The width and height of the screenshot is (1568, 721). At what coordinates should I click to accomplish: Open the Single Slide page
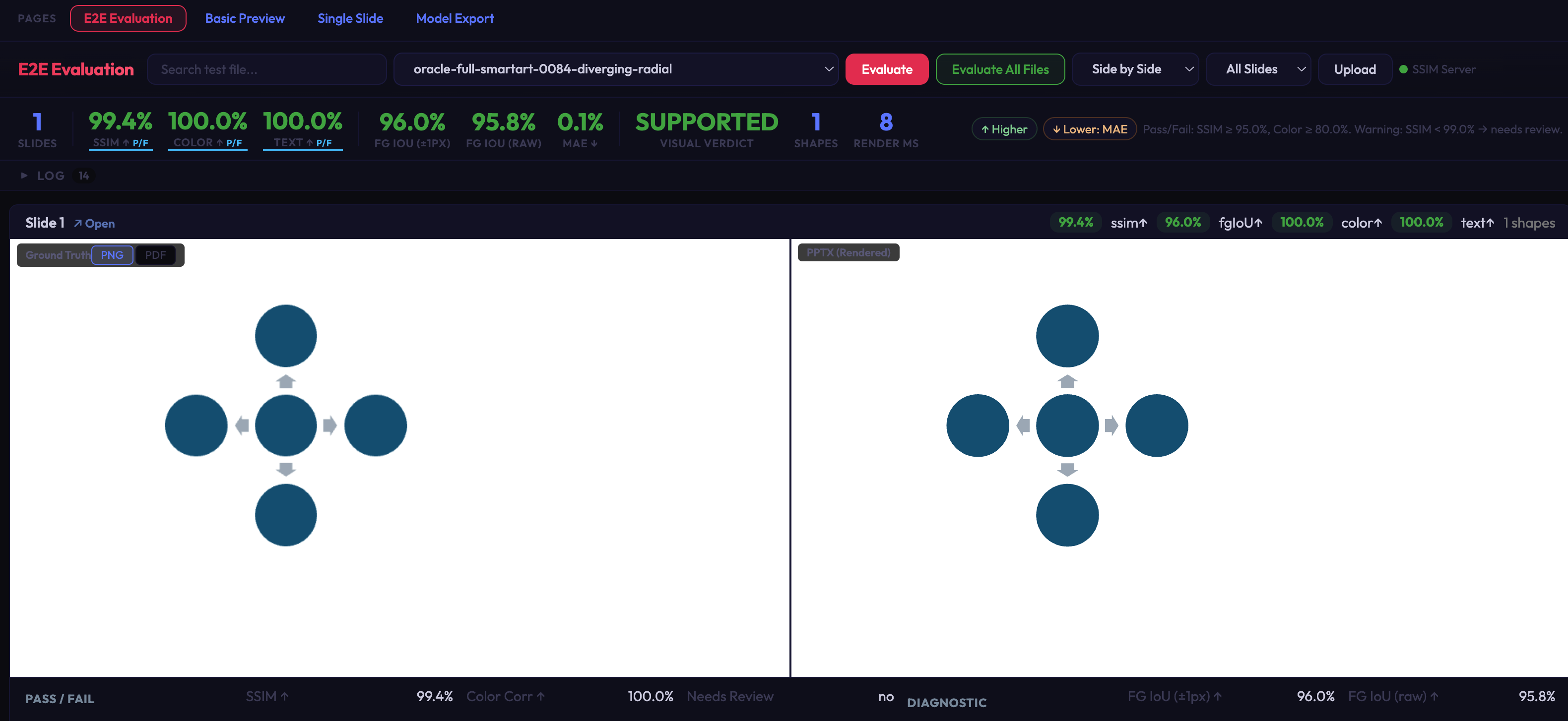click(350, 18)
